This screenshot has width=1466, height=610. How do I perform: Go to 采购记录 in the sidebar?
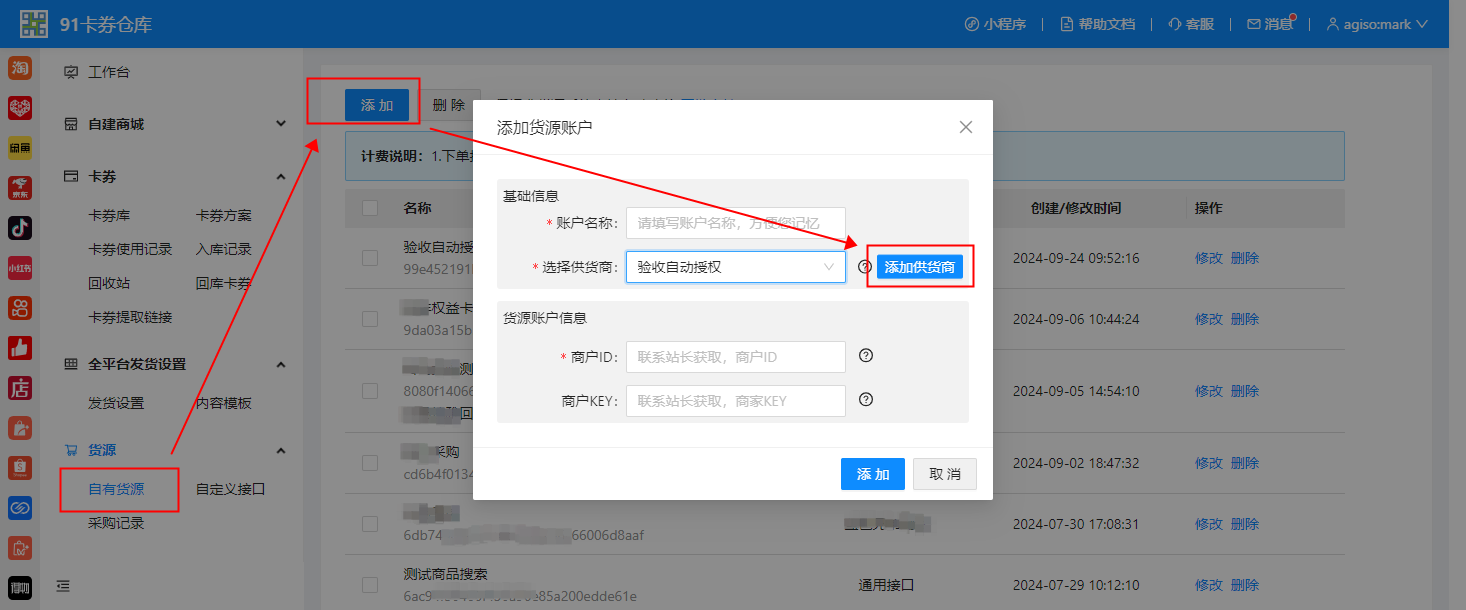pyautogui.click(x=116, y=523)
